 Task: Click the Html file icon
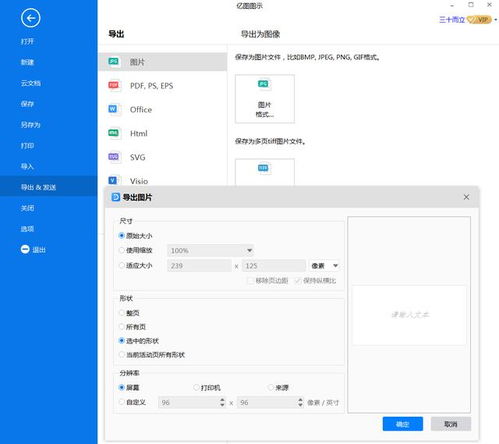tap(114, 133)
